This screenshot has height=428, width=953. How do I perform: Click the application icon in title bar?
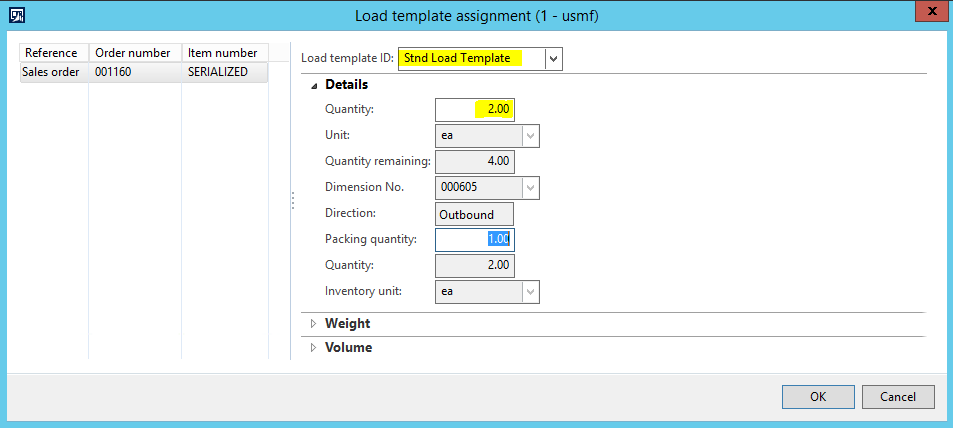click(16, 15)
